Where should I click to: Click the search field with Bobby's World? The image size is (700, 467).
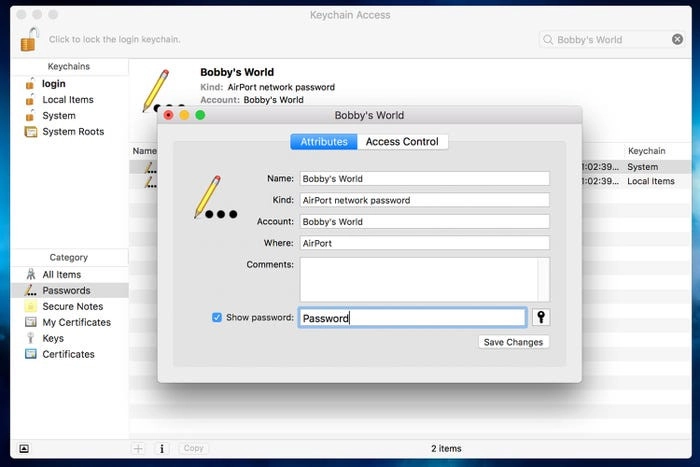coord(612,40)
